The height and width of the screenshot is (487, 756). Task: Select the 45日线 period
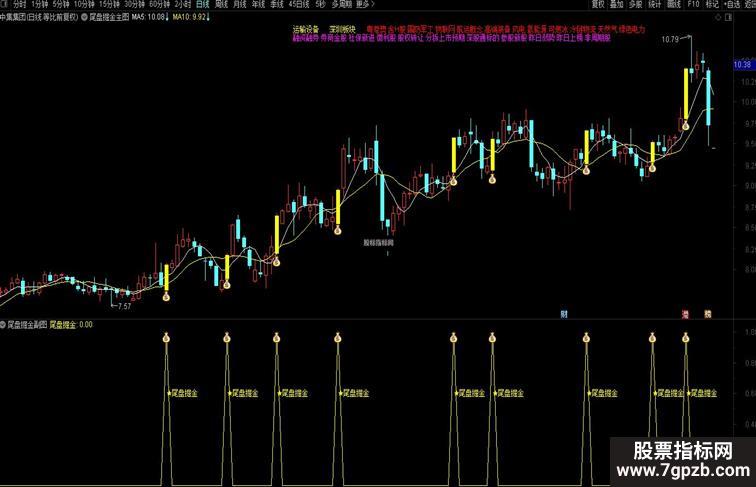(298, 4)
